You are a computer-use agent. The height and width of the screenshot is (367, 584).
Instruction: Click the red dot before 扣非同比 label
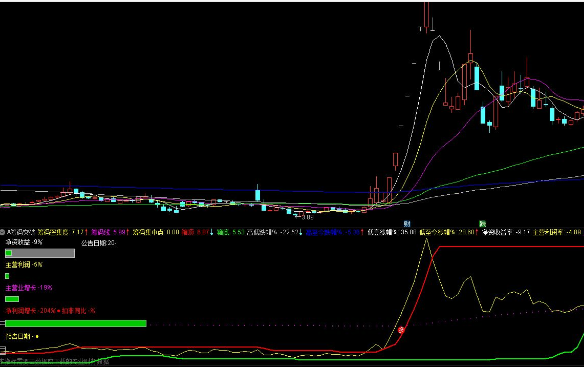click(x=58, y=310)
